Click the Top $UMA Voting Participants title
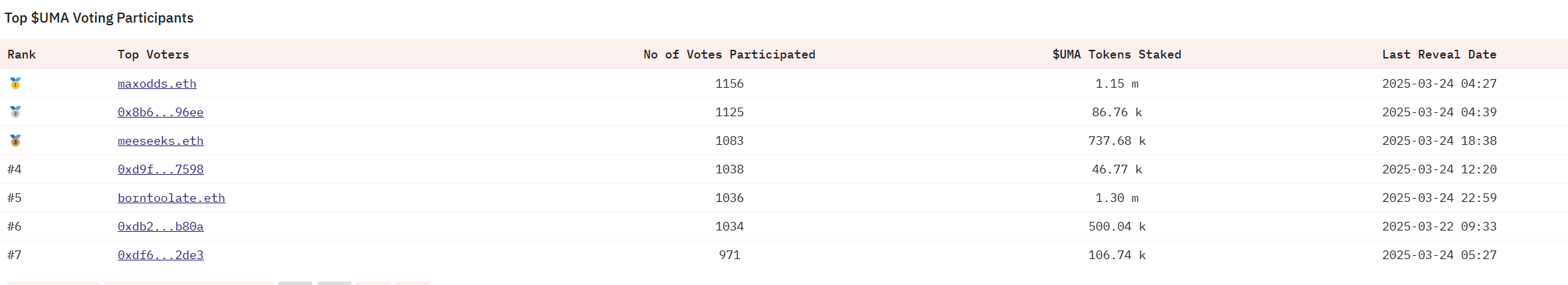The height and width of the screenshot is (285, 1568). 99,18
